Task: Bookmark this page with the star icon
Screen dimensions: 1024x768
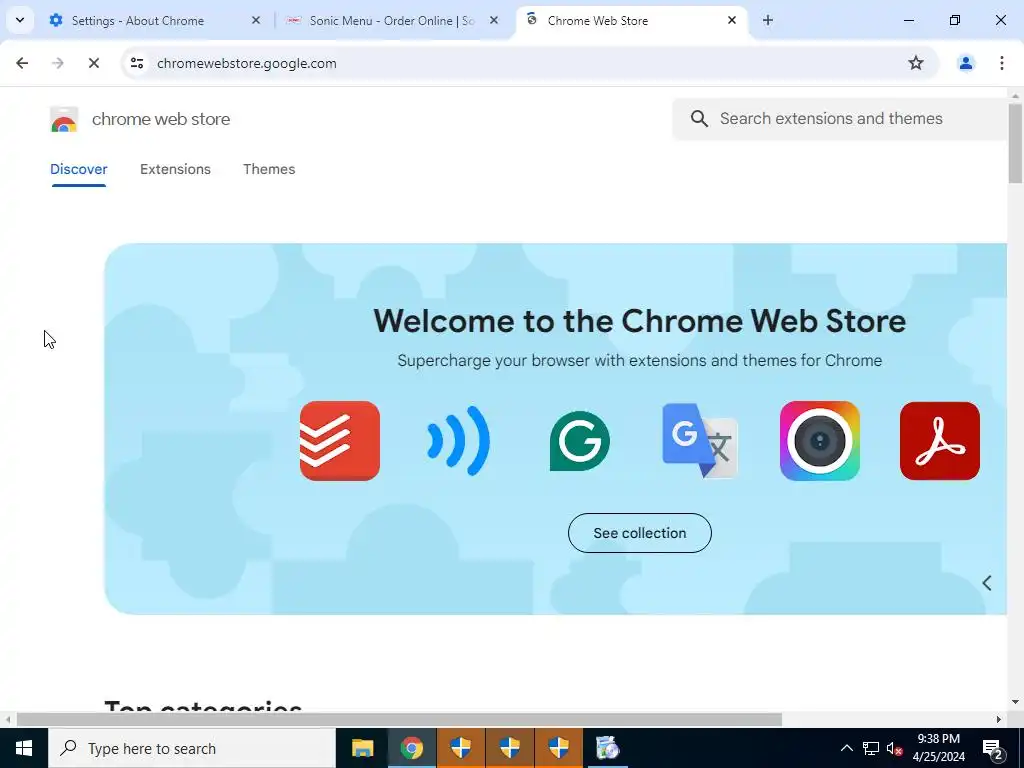Action: point(916,63)
